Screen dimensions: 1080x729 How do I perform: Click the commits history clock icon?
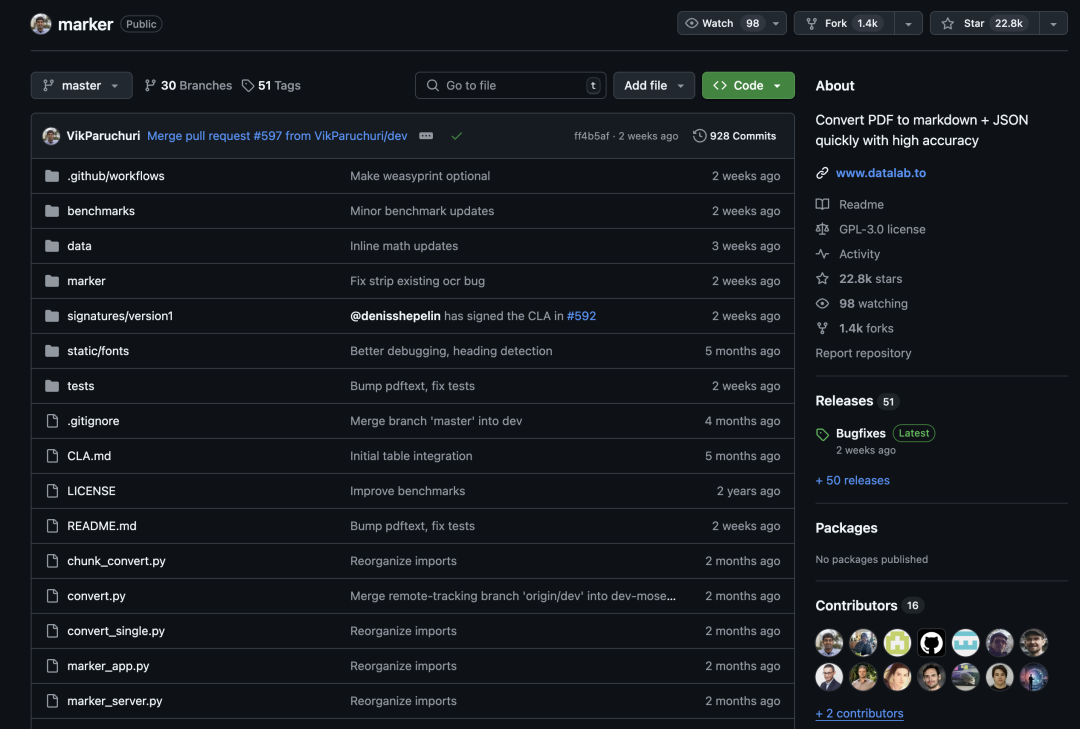click(x=699, y=136)
